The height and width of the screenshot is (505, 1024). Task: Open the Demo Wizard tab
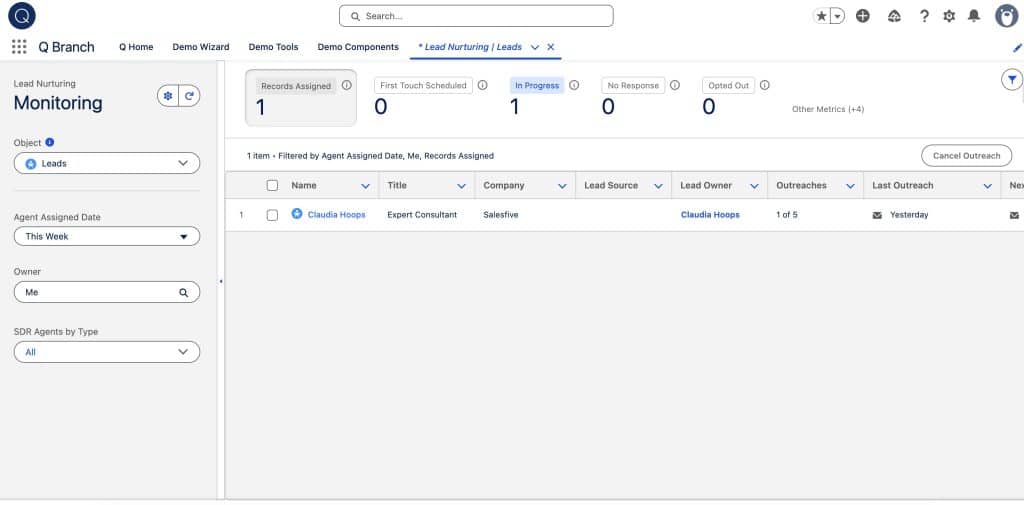[200, 47]
